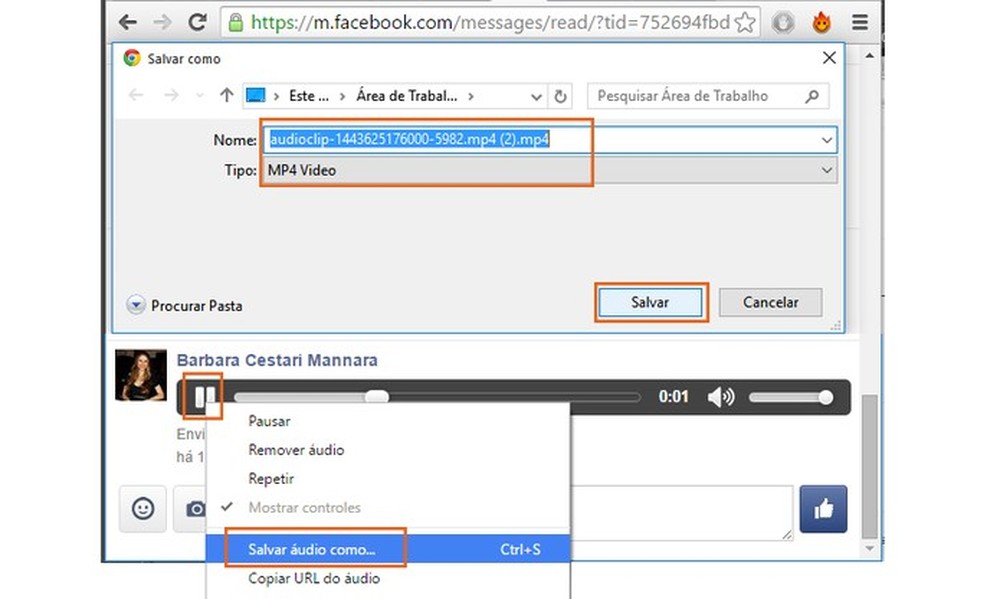
Task: Select the emoji smiley icon
Action: pos(142,509)
